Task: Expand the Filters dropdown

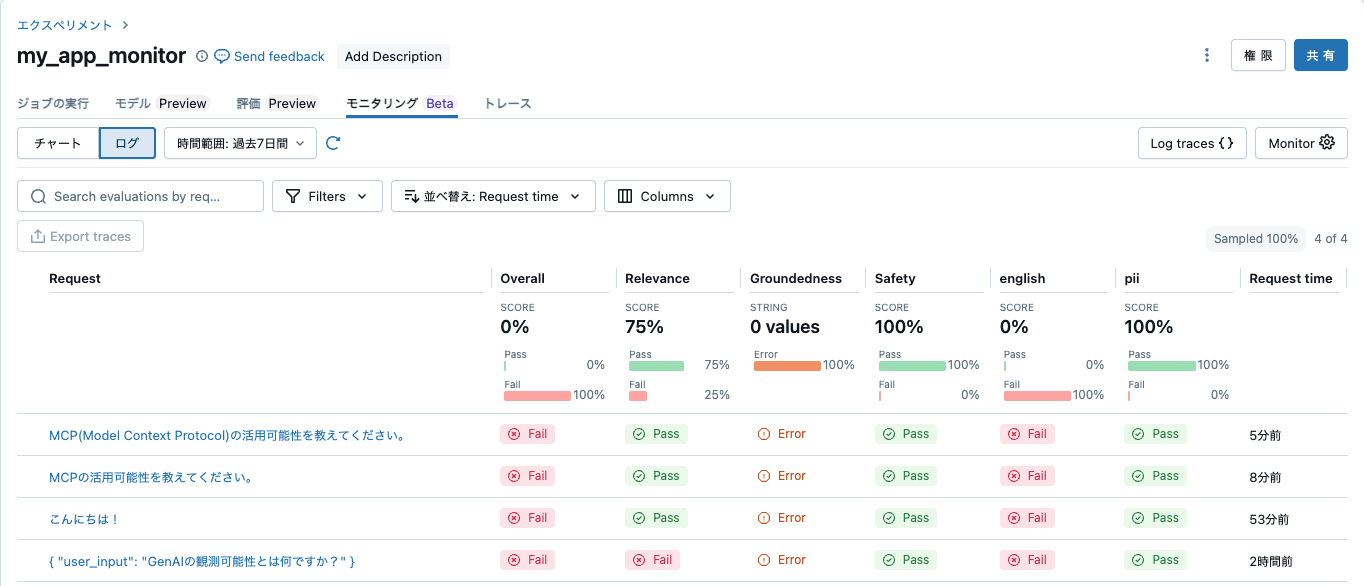Action: (327, 196)
